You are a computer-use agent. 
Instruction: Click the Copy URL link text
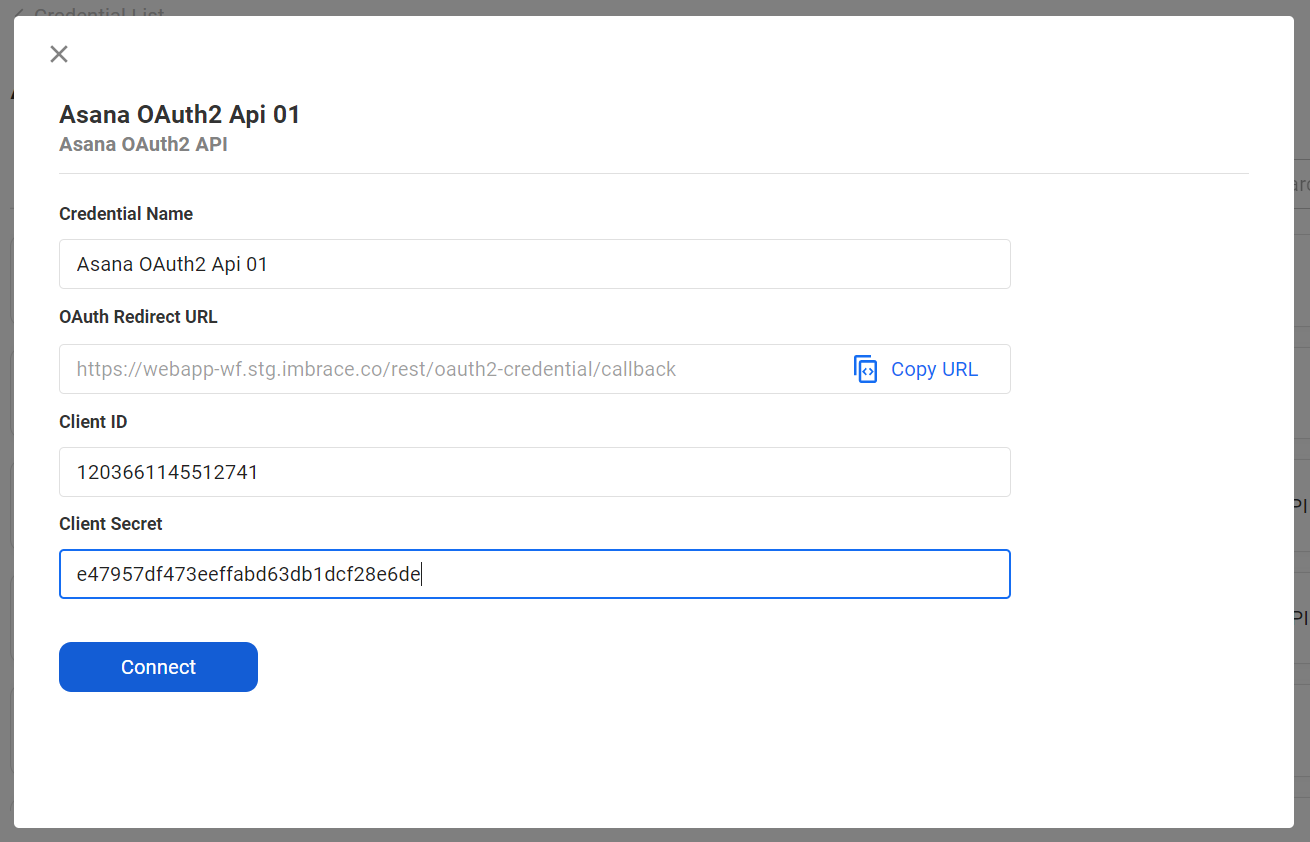click(x=934, y=369)
